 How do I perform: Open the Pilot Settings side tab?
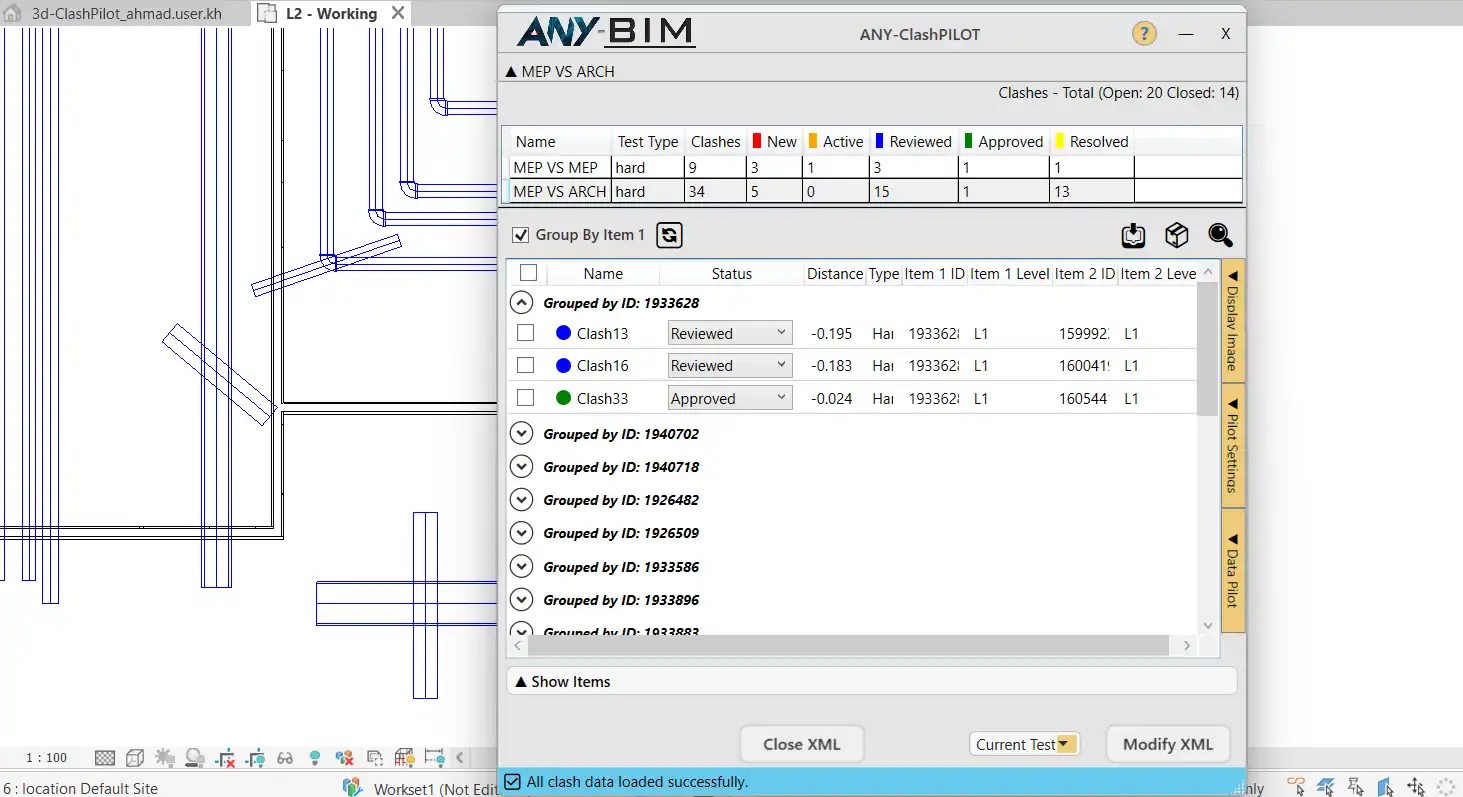pyautogui.click(x=1233, y=446)
